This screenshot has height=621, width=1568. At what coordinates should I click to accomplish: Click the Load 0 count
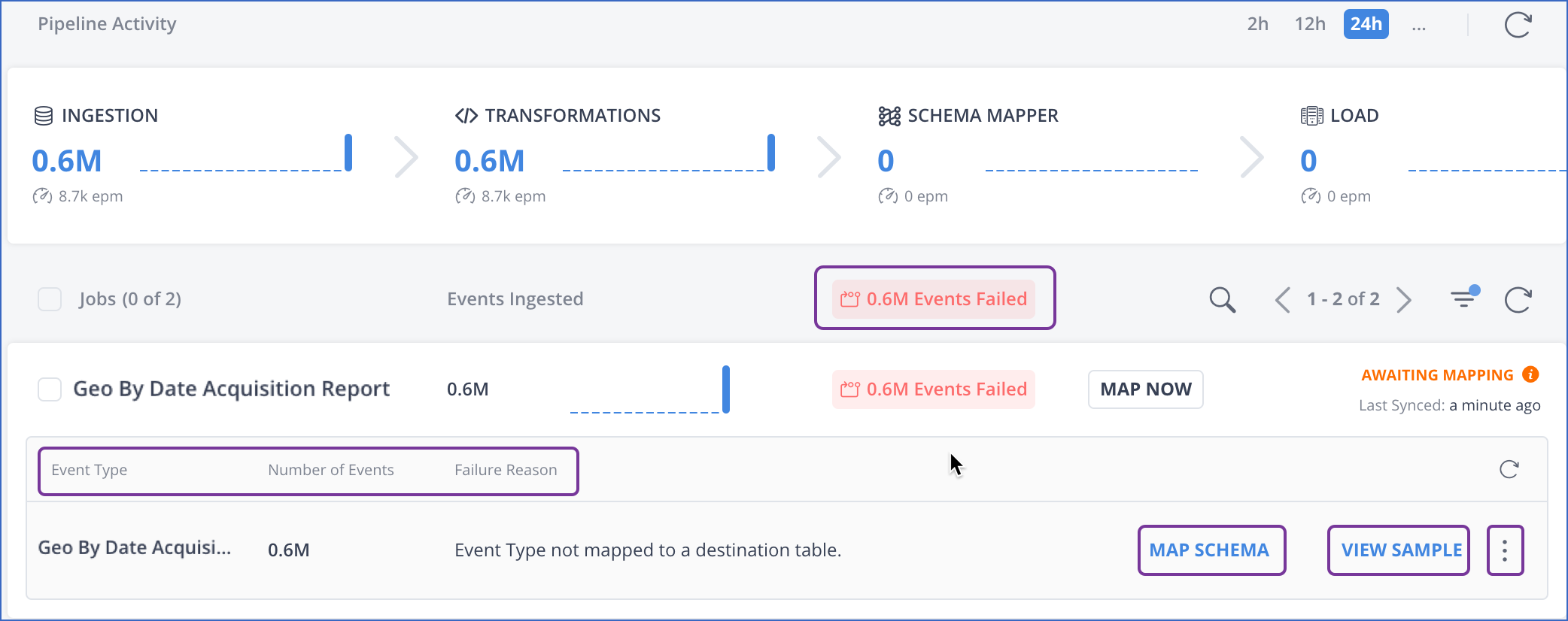tap(1308, 161)
